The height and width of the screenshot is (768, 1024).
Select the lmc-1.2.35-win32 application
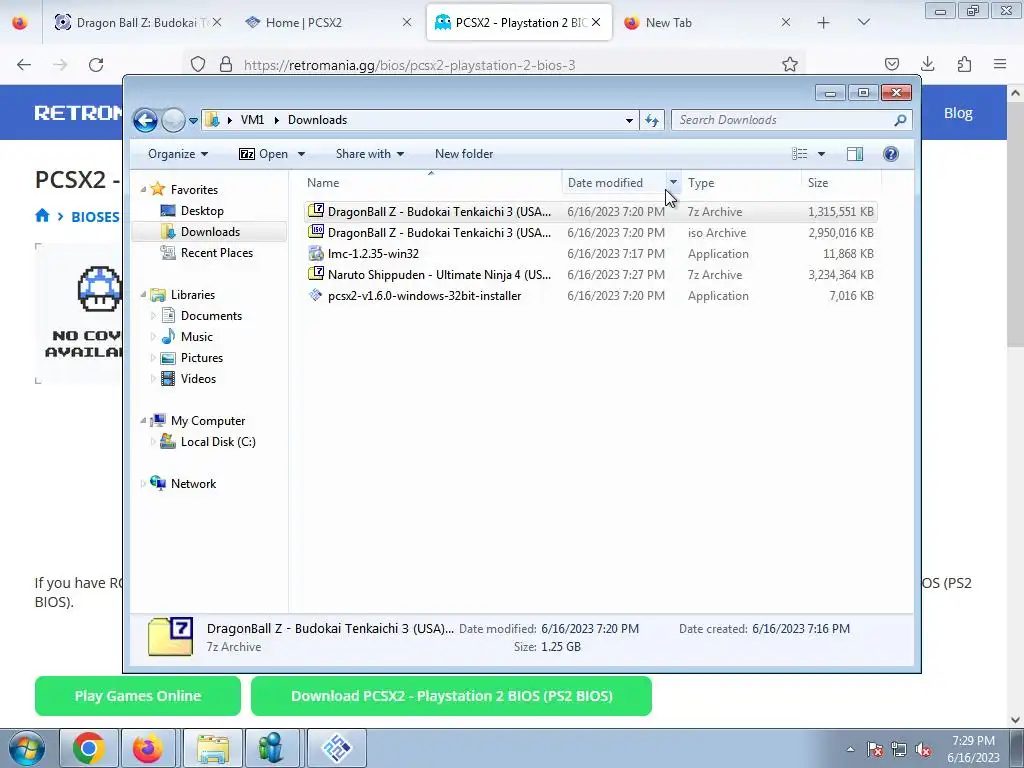tap(590, 253)
